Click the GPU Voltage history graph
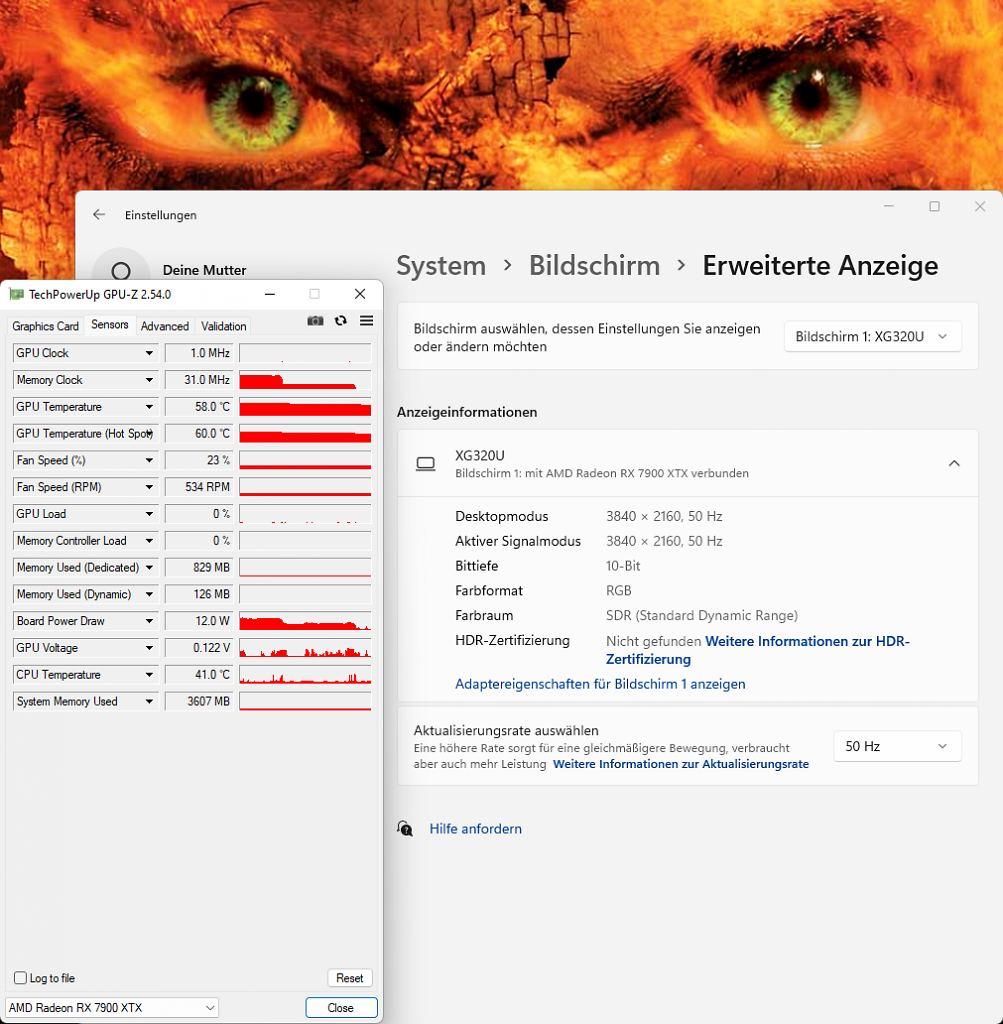Screen dimensions: 1003x1024 (x=305, y=648)
